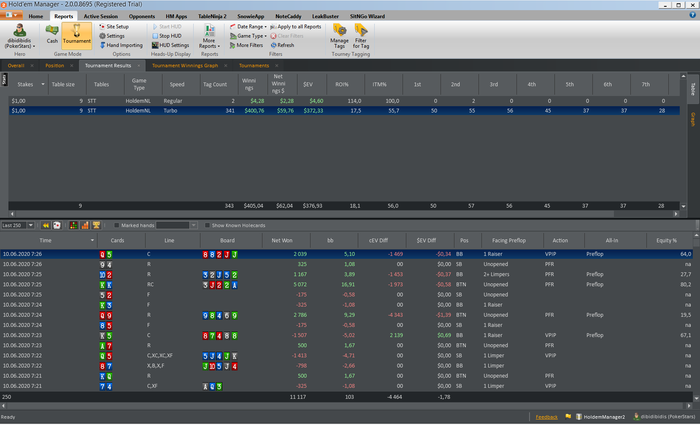Image resolution: width=700 pixels, height=425 pixels.
Task: Click the hands list vertical scrollbar down arrow
Action: (x=696, y=398)
